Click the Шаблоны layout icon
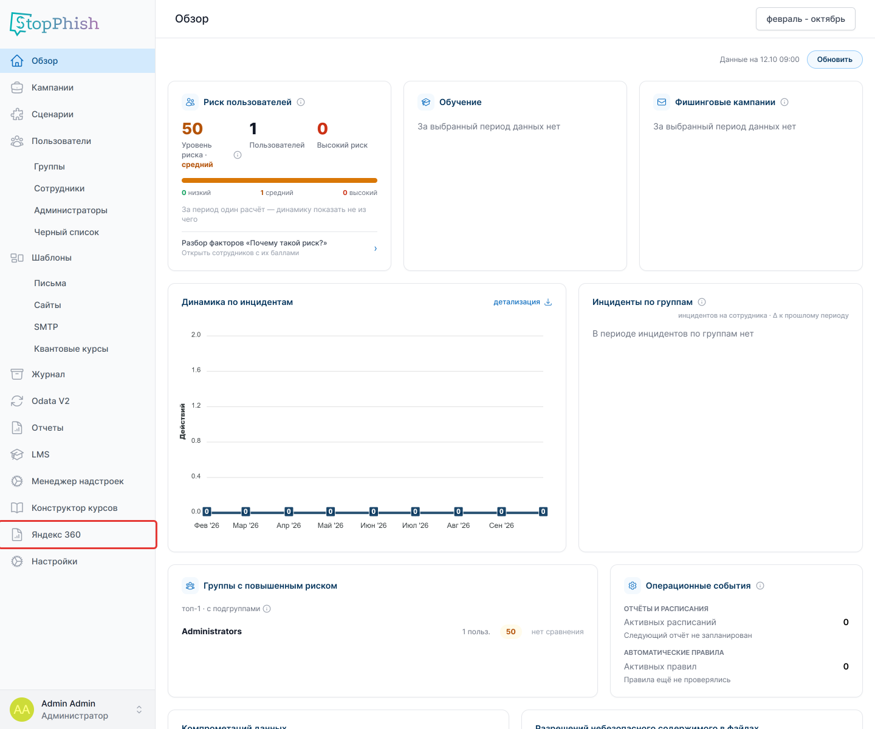The width and height of the screenshot is (875, 729). click(17, 258)
